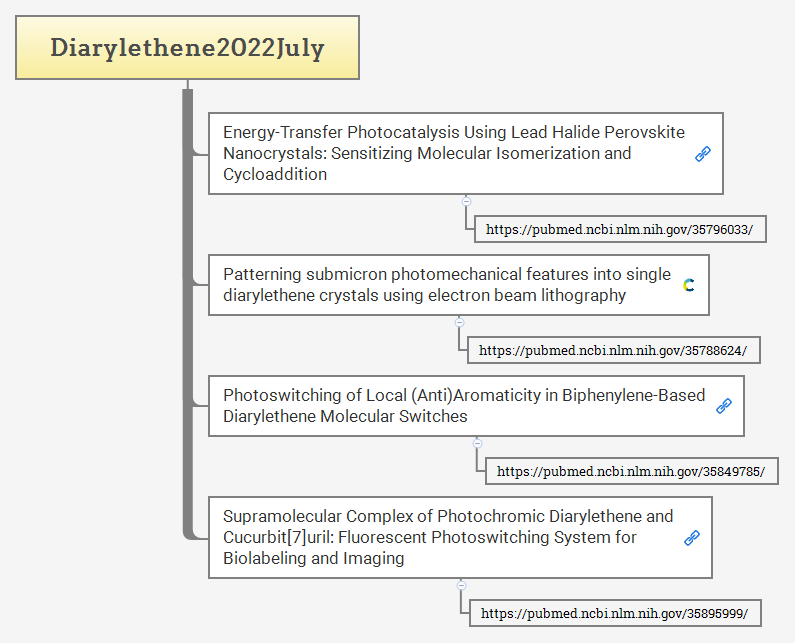Viewport: 795px width, 643px height.
Task: Open pubmed link 35788624
Action: (613, 350)
